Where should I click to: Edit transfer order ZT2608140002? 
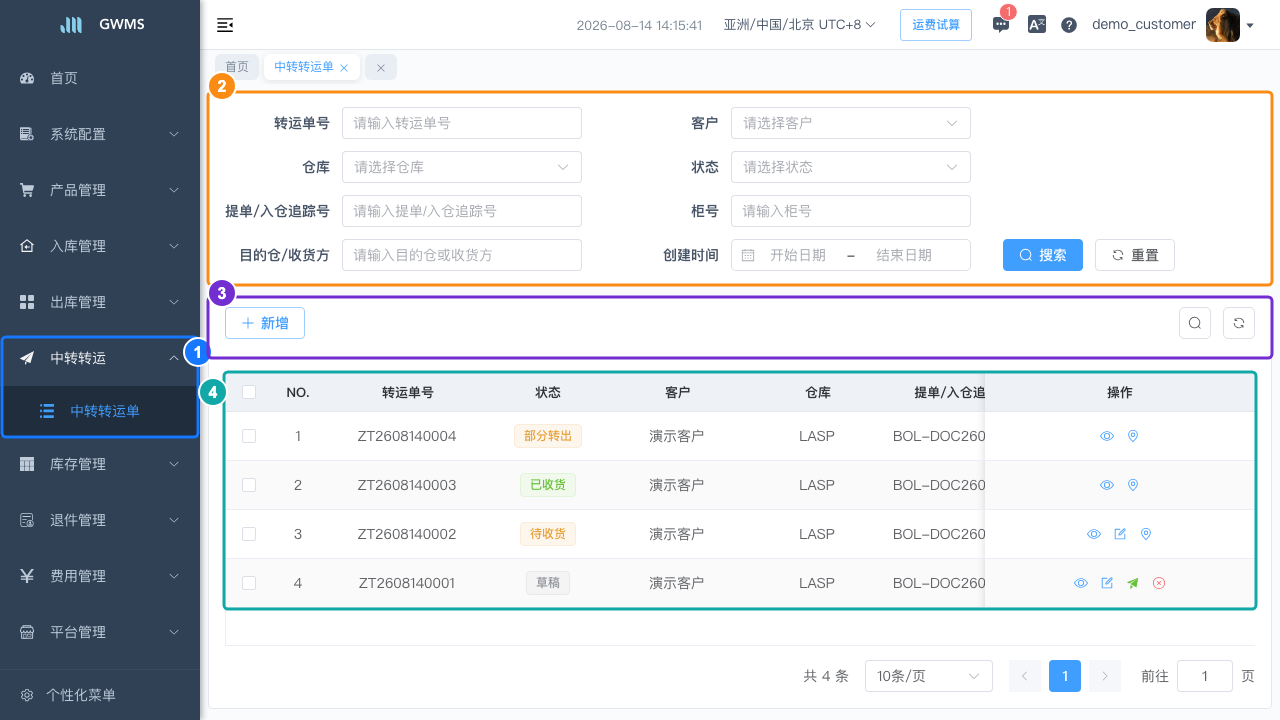pos(1120,534)
